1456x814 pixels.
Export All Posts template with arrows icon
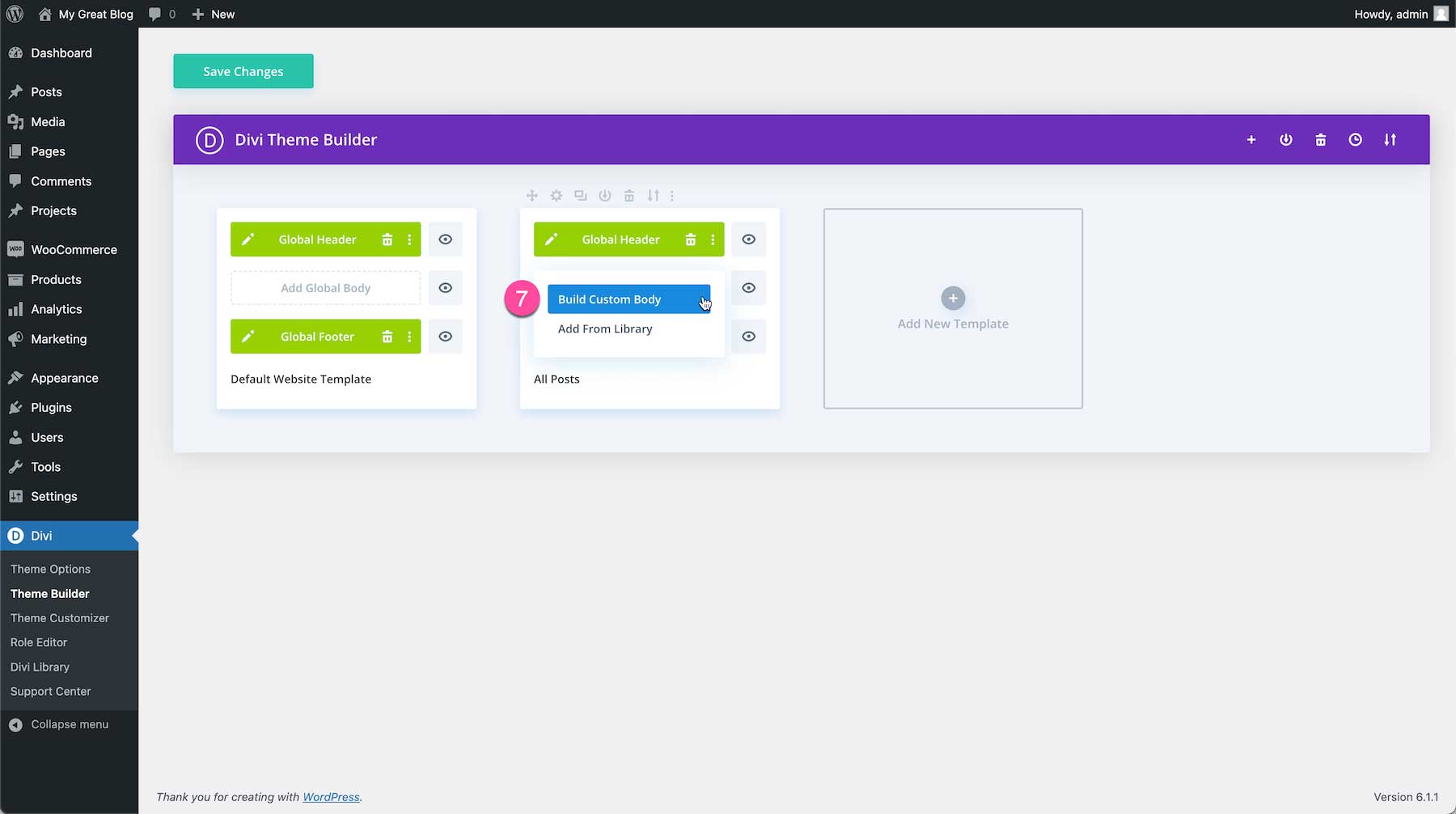point(654,195)
